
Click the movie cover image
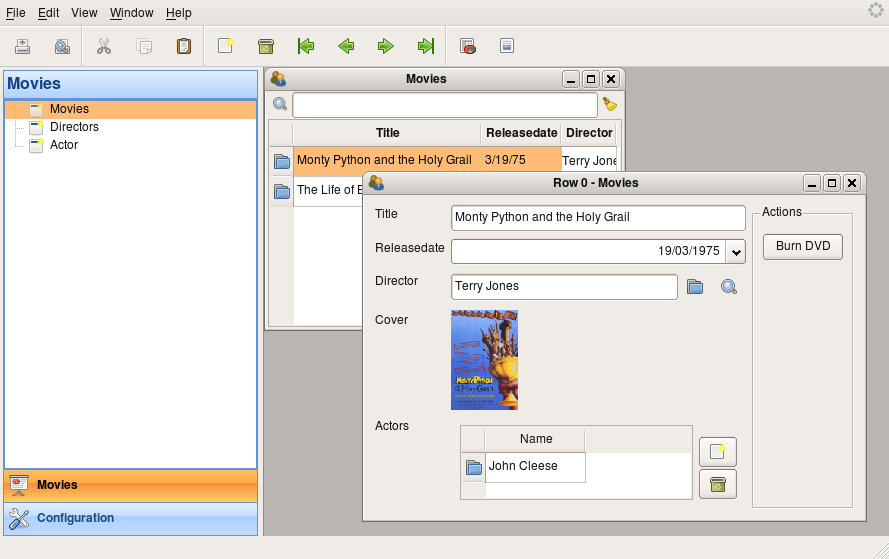[x=484, y=360]
